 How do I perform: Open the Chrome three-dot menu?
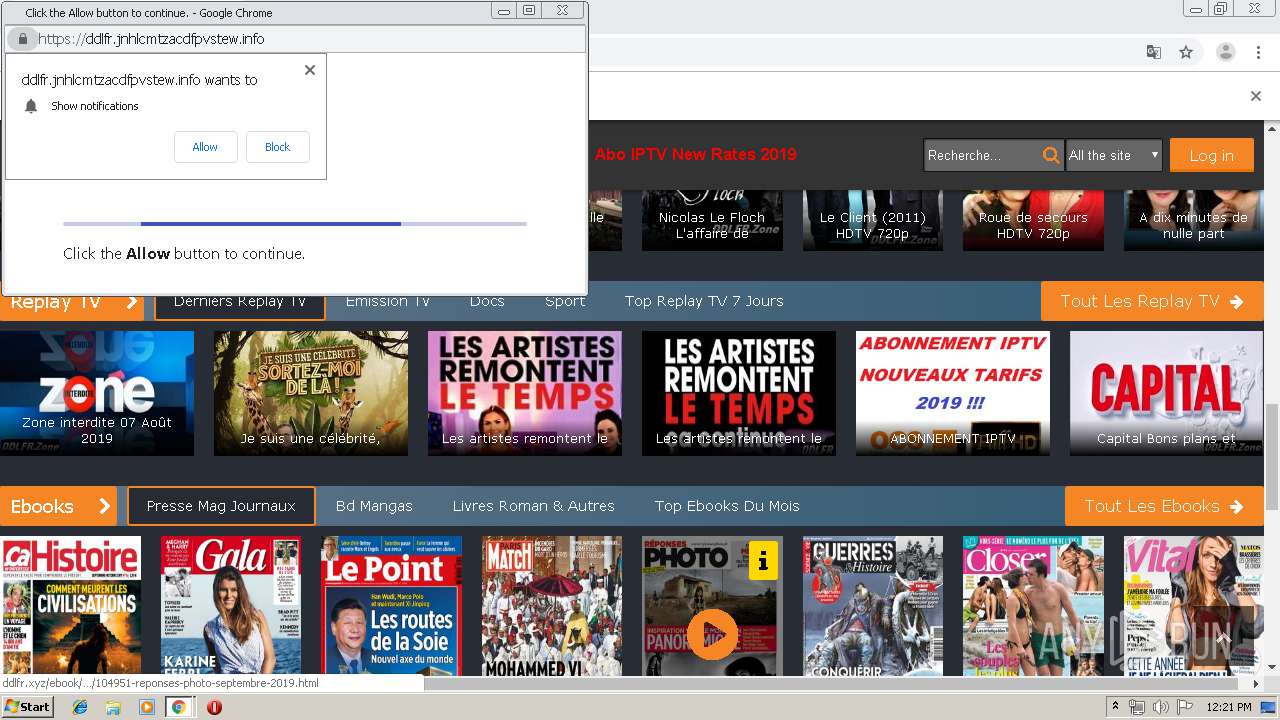1258,52
